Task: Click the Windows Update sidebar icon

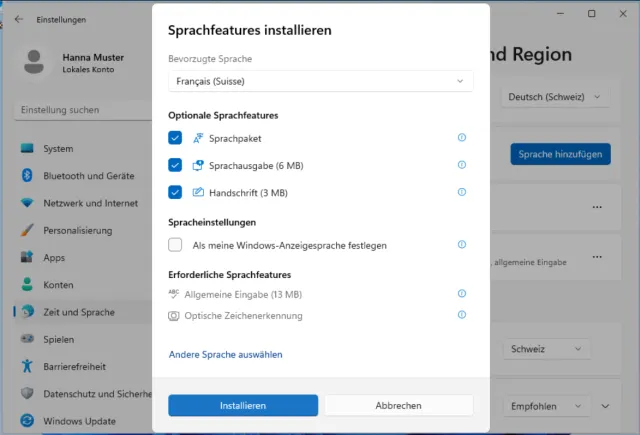Action: pos(27,420)
